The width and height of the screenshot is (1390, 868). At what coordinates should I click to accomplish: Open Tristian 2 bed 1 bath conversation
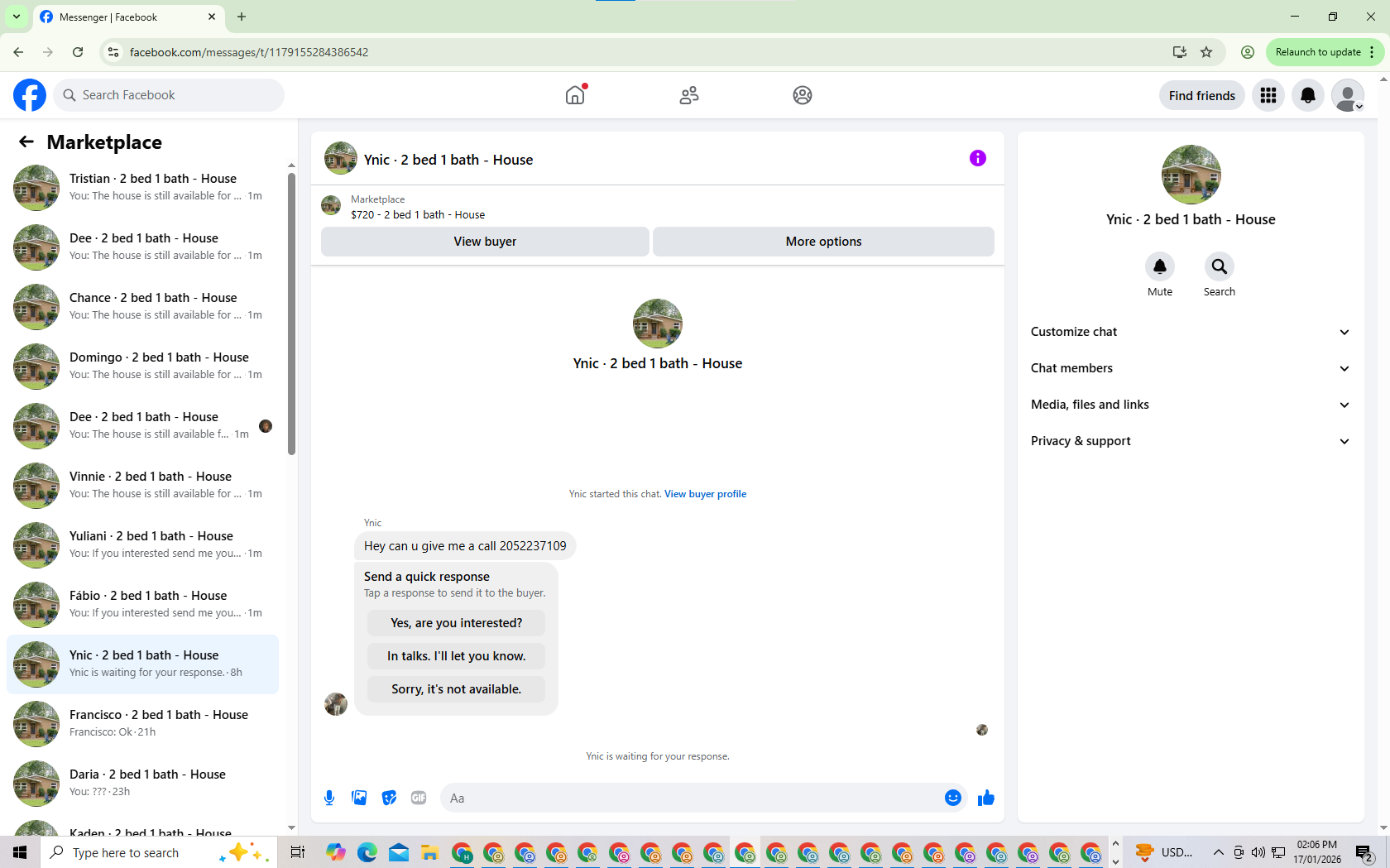(x=142, y=187)
